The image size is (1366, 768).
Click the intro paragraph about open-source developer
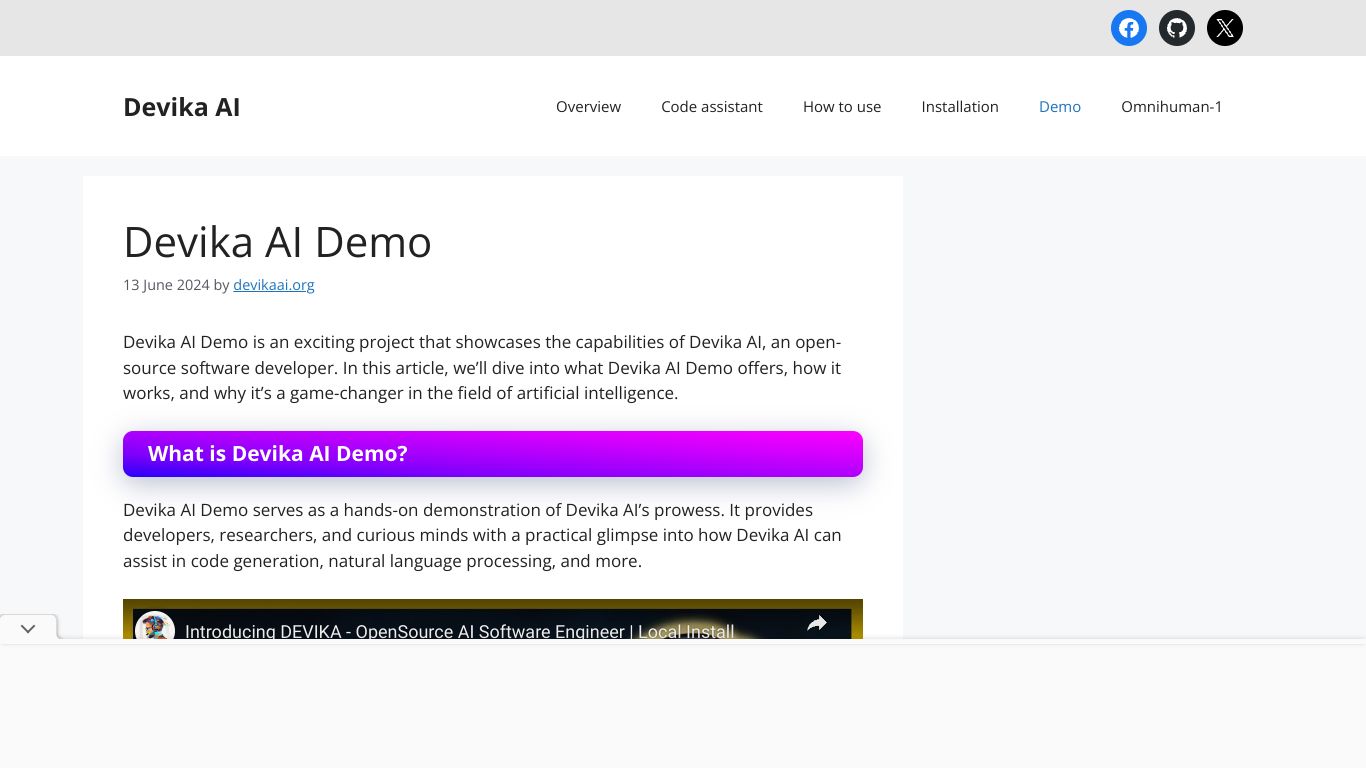click(482, 368)
